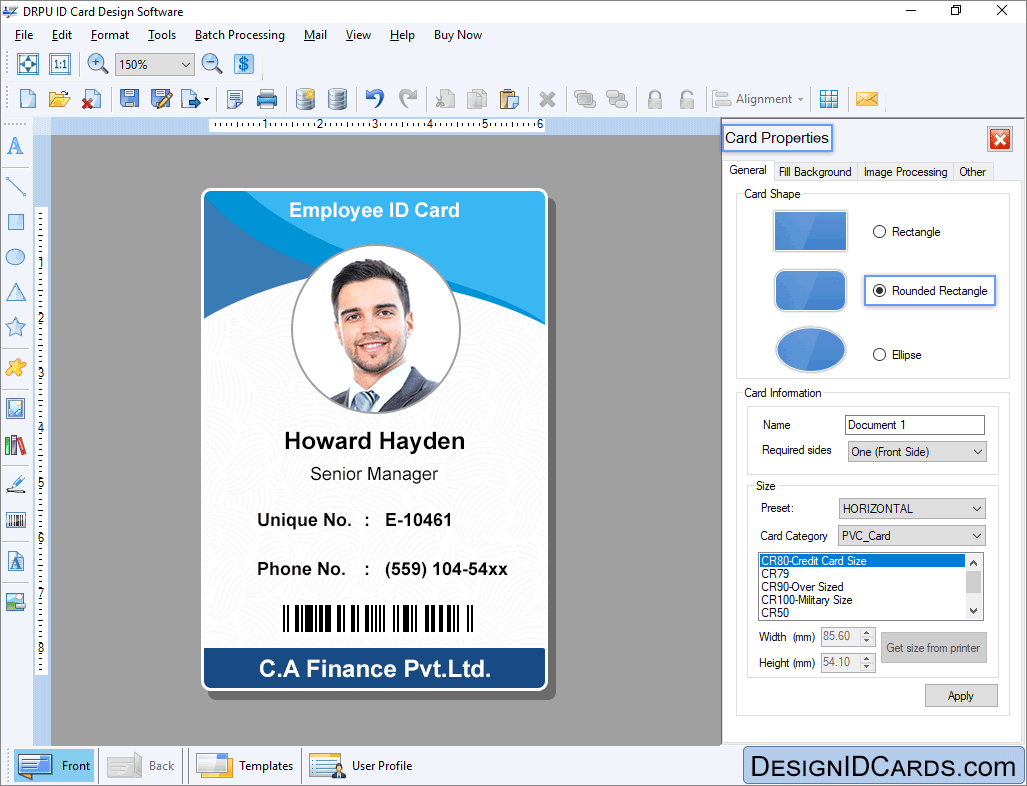Viewport: 1027px width, 786px height.
Task: Select CR50 in the card size list
Action: [775, 613]
